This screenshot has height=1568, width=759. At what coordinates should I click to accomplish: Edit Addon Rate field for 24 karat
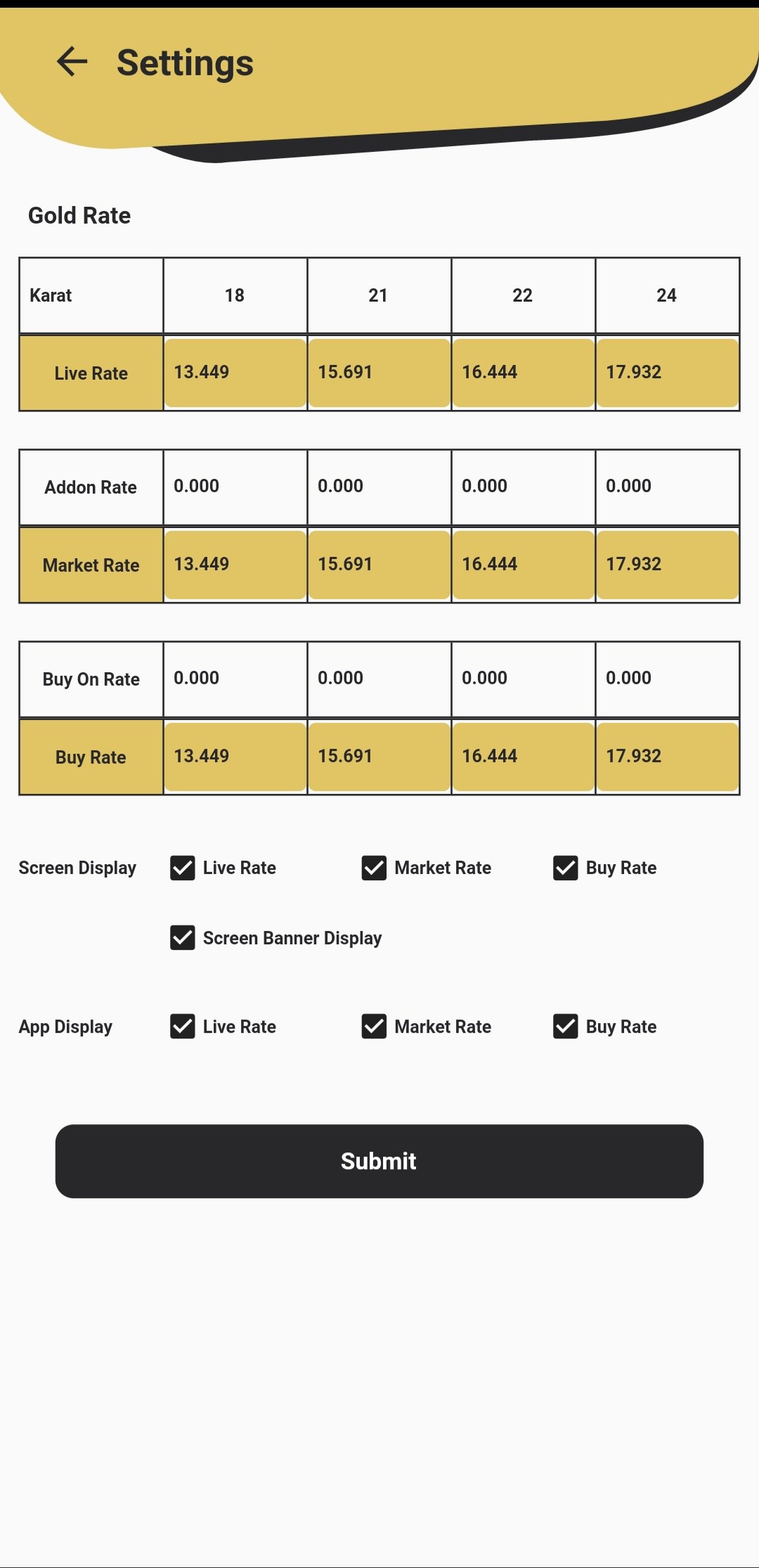[667, 487]
